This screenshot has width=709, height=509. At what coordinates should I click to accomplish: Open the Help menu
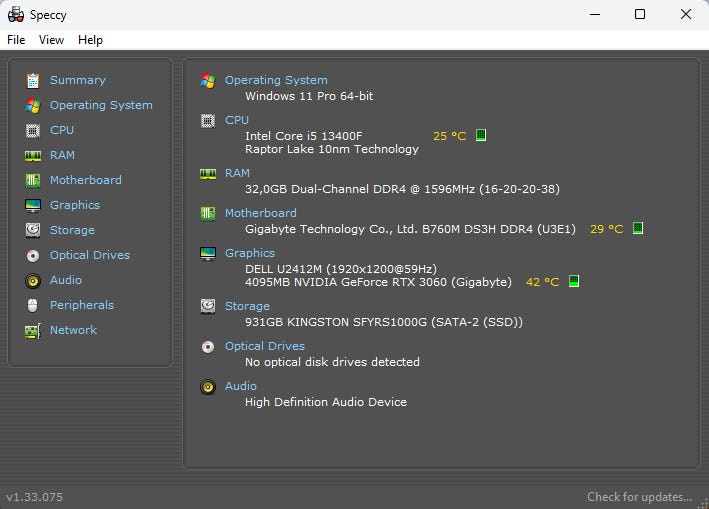tap(90, 40)
